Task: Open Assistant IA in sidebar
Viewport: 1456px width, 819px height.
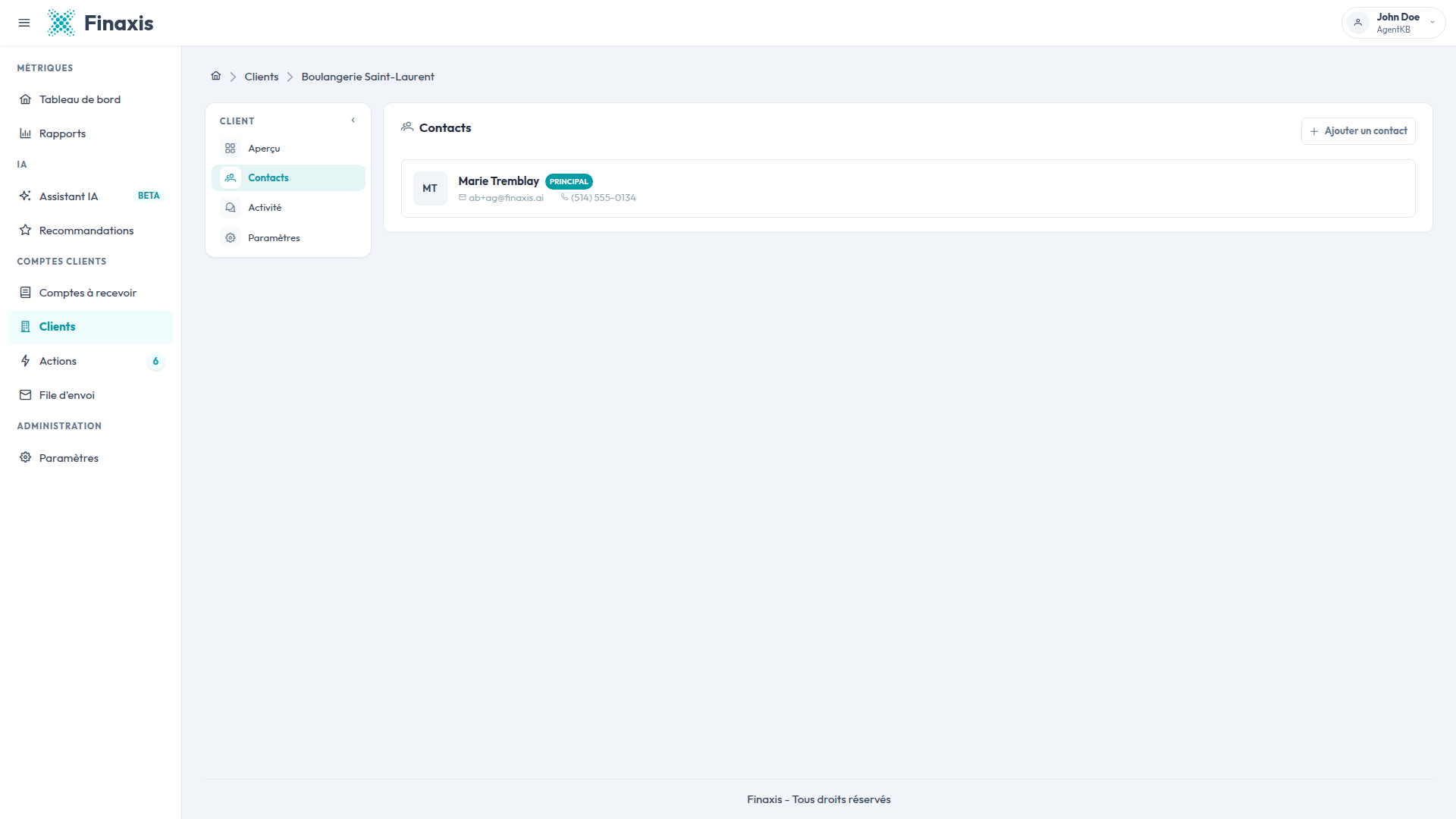Action: pyautogui.click(x=90, y=196)
